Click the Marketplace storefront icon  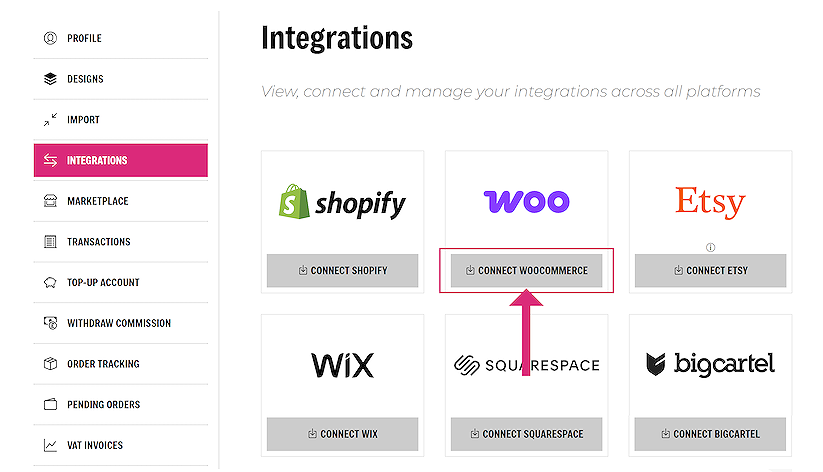click(50, 201)
